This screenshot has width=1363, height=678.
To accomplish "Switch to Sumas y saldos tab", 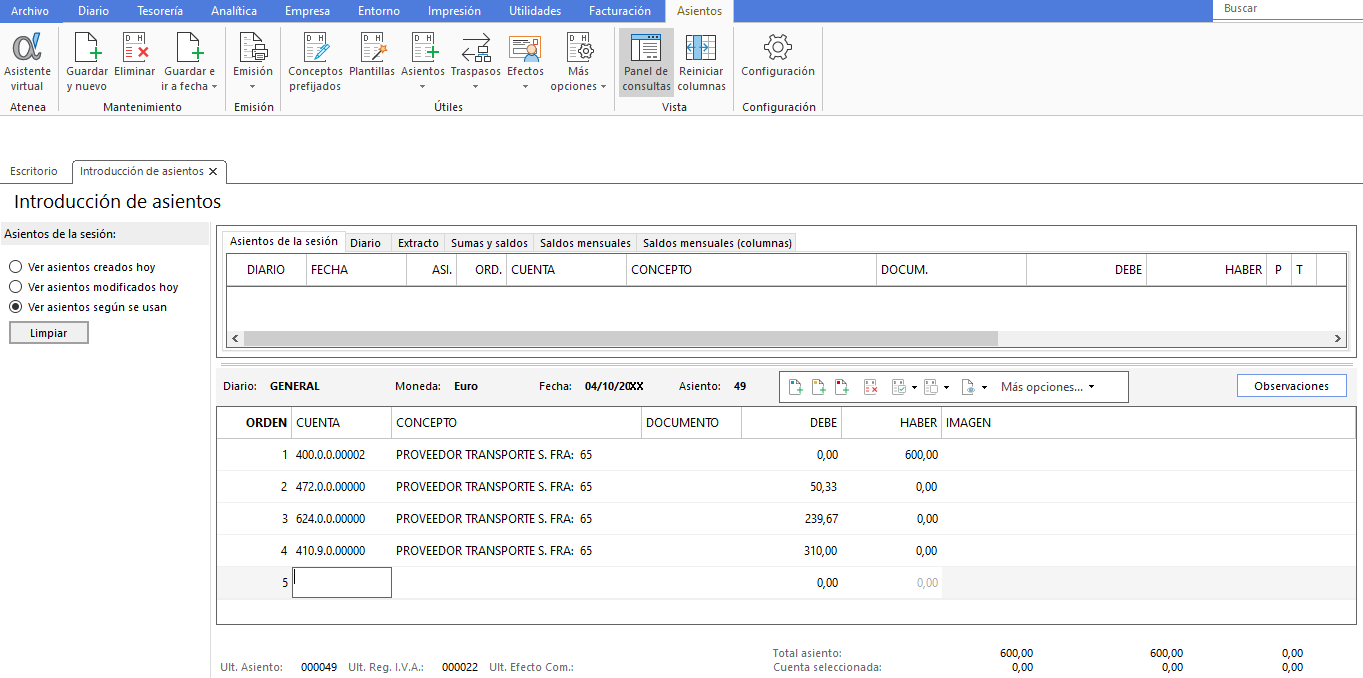I will coord(489,243).
